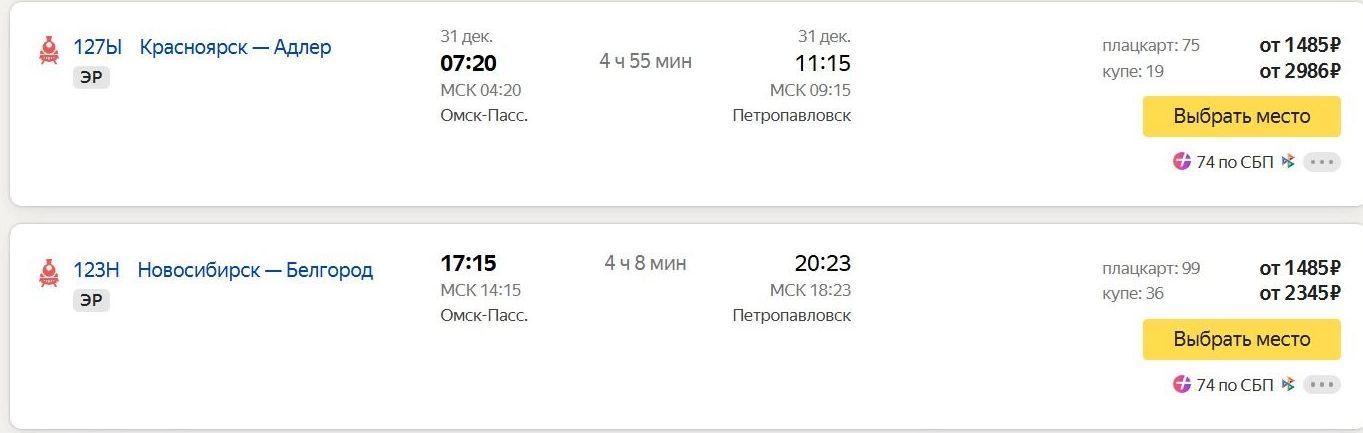Click the pink cashback icon in the Новосибирск — Белгород card
Viewport: 1363px width, 433px height.
pyautogui.click(x=1182, y=384)
